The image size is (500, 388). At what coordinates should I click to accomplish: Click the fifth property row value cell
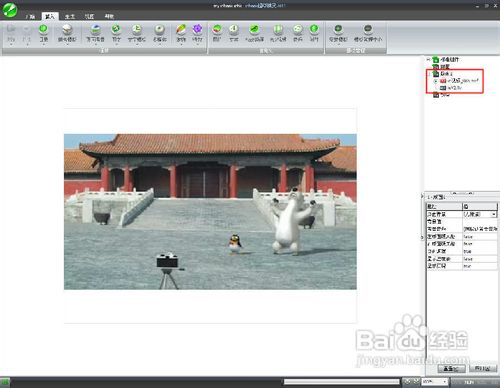[480, 244]
